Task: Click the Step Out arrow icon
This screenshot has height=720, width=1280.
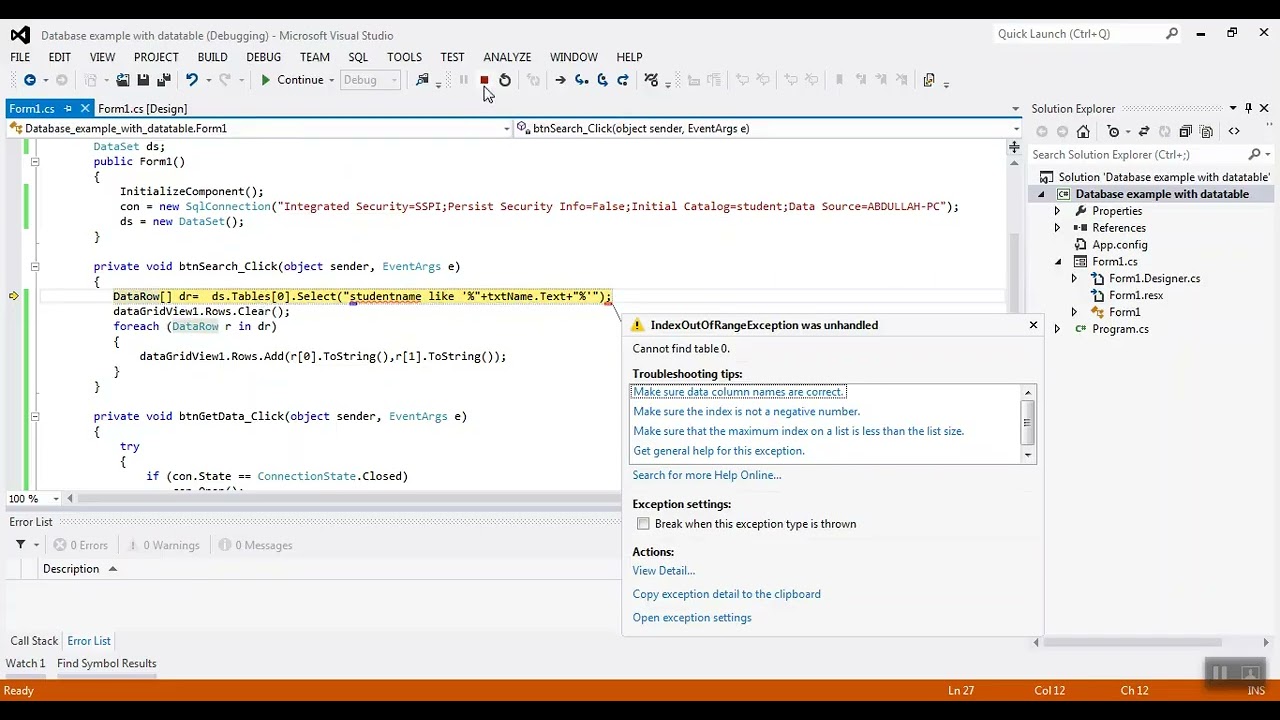Action: pos(623,80)
